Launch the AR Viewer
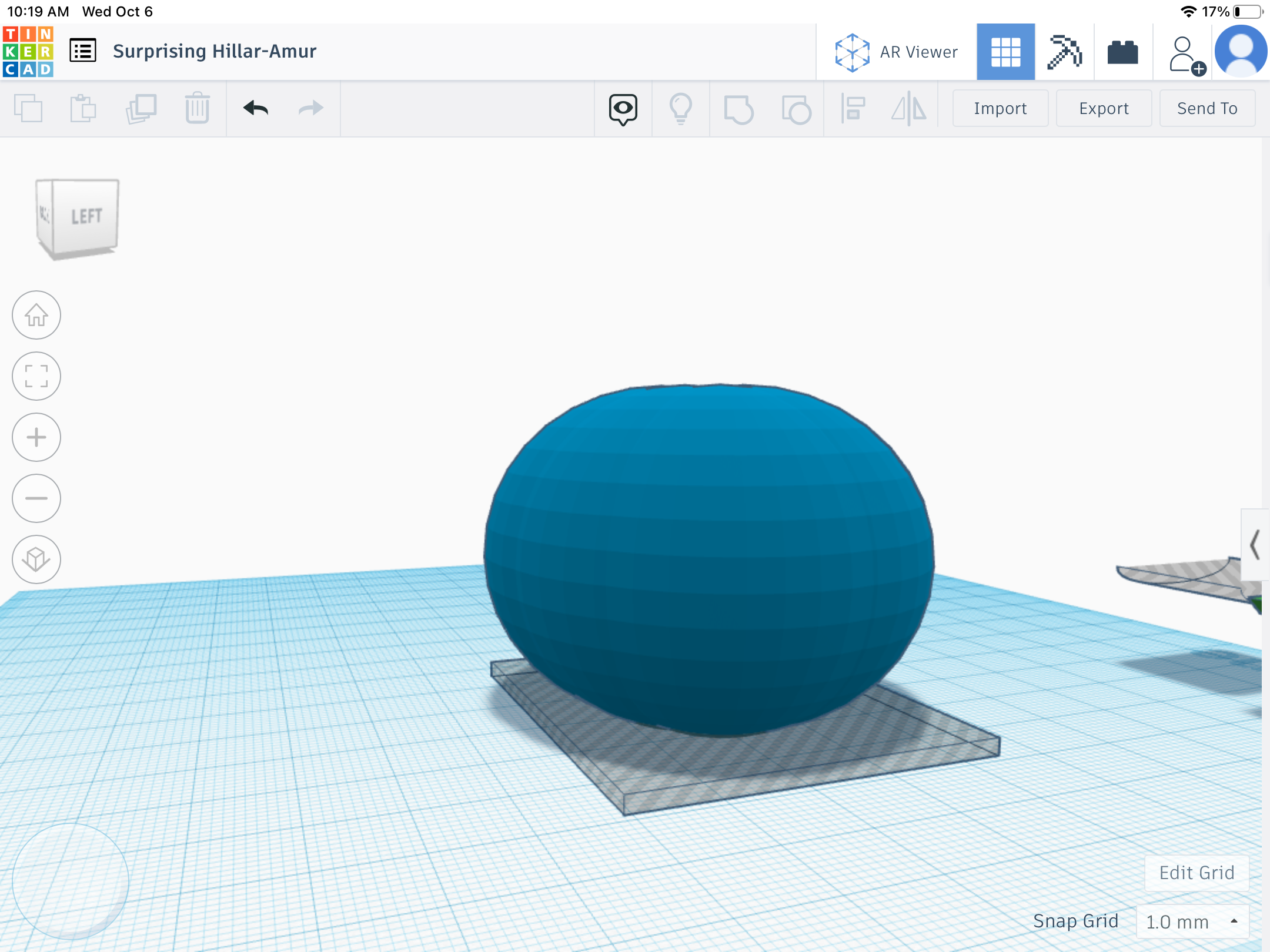 896,52
